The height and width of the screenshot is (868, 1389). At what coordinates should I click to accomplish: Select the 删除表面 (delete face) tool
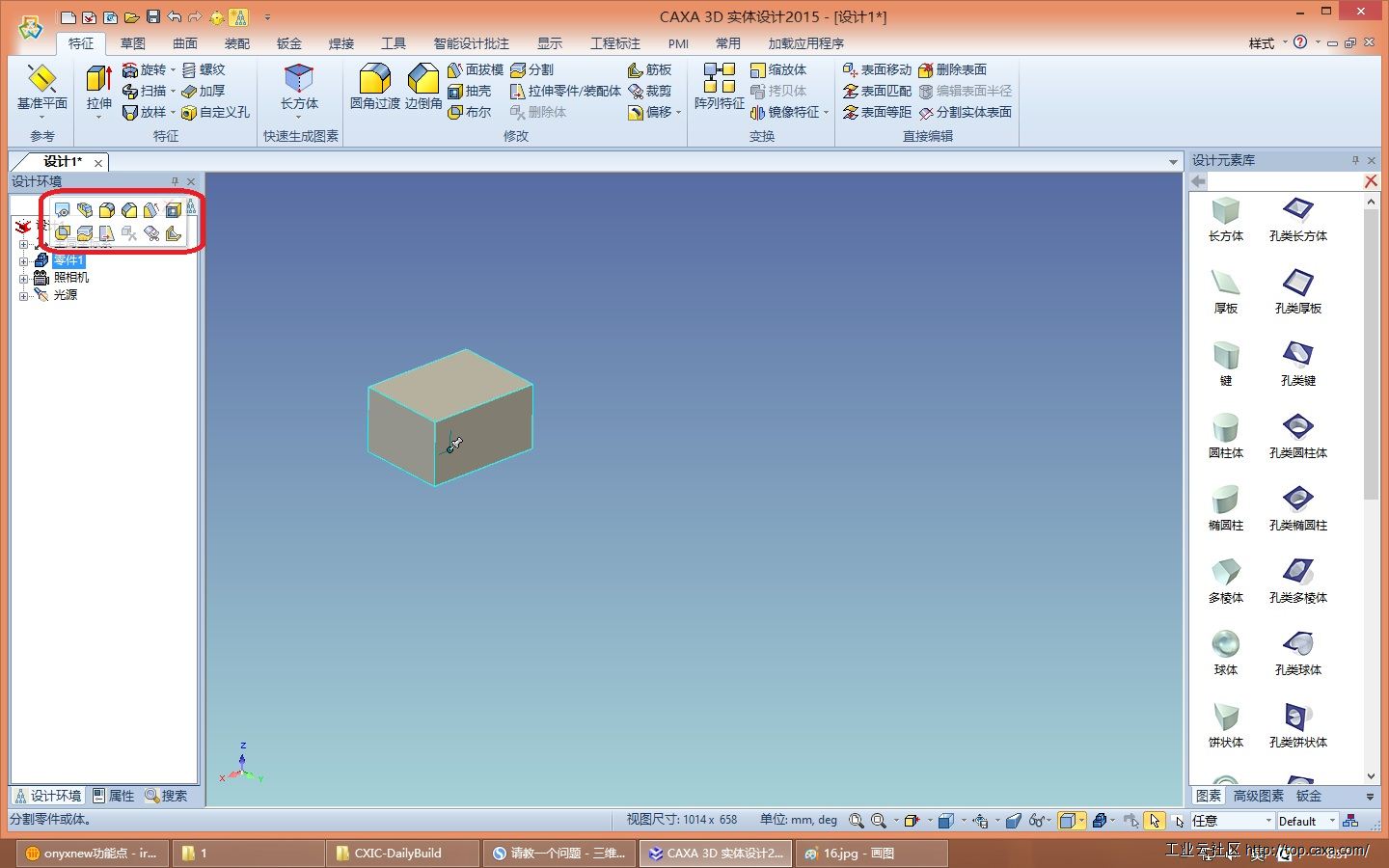coord(952,69)
